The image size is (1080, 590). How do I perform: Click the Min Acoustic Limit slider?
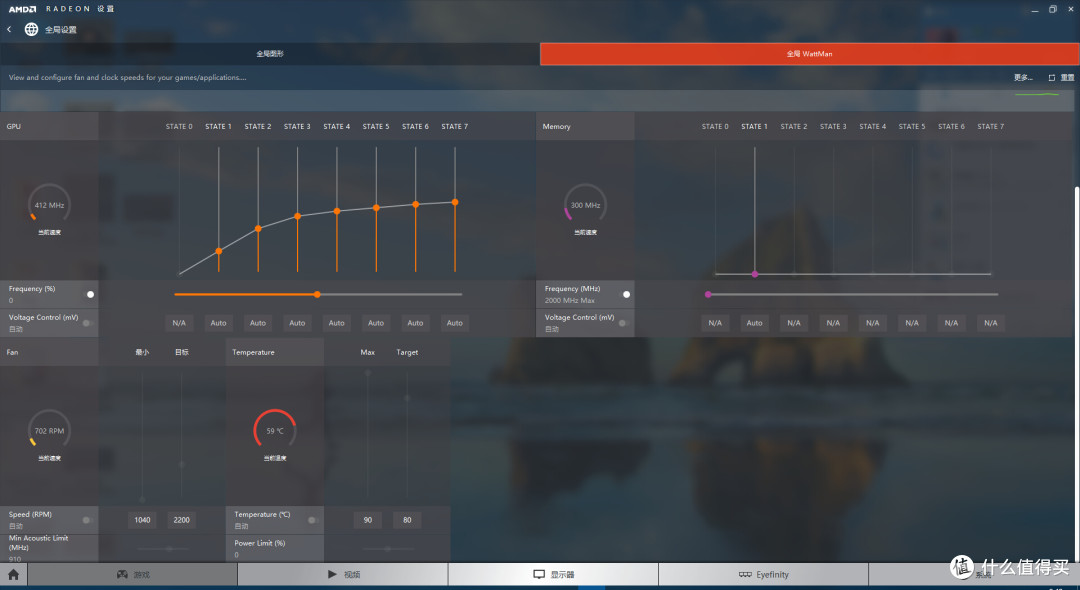point(169,549)
